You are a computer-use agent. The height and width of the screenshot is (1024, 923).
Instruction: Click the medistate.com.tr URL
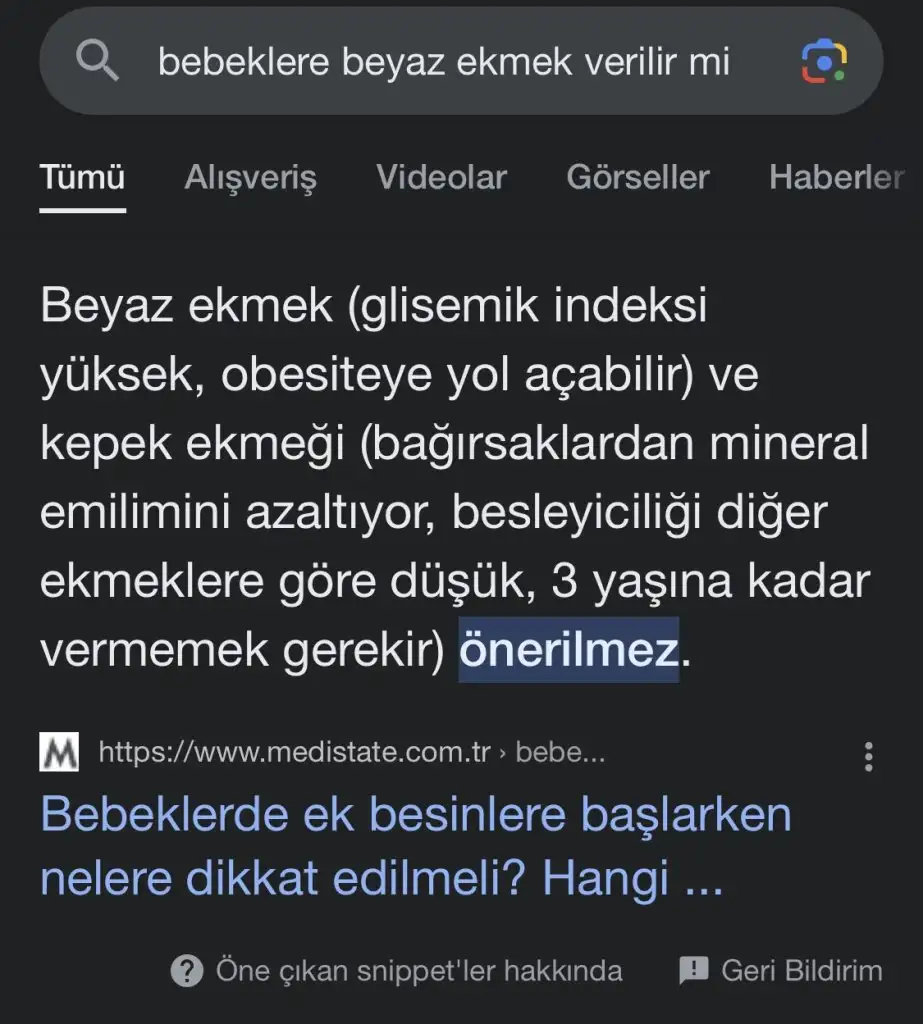(x=294, y=752)
